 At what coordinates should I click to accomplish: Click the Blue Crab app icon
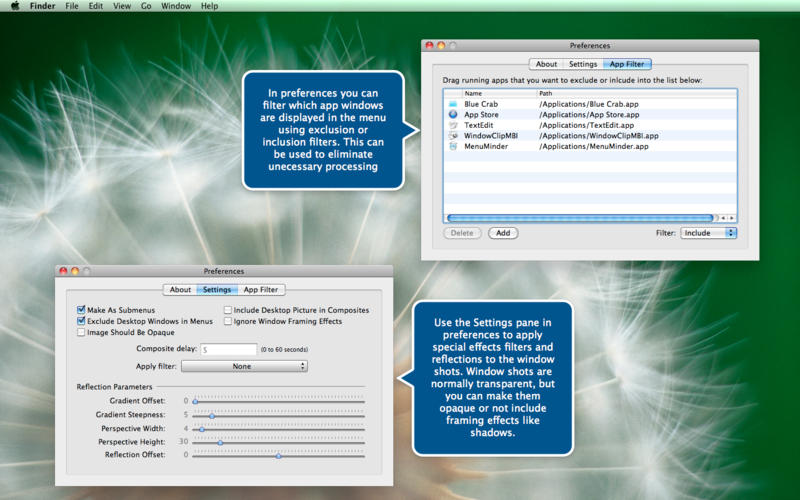point(453,104)
